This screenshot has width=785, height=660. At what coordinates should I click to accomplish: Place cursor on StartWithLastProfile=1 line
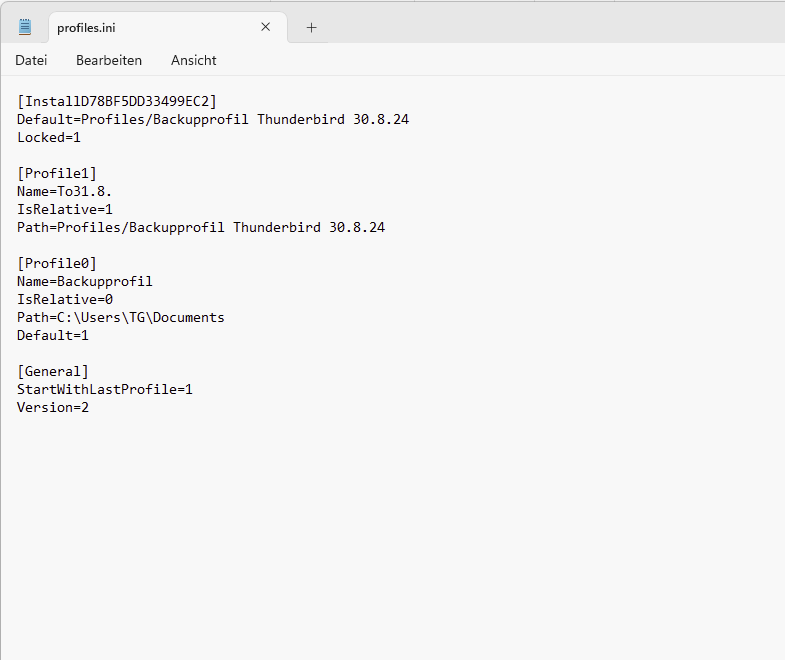point(105,389)
